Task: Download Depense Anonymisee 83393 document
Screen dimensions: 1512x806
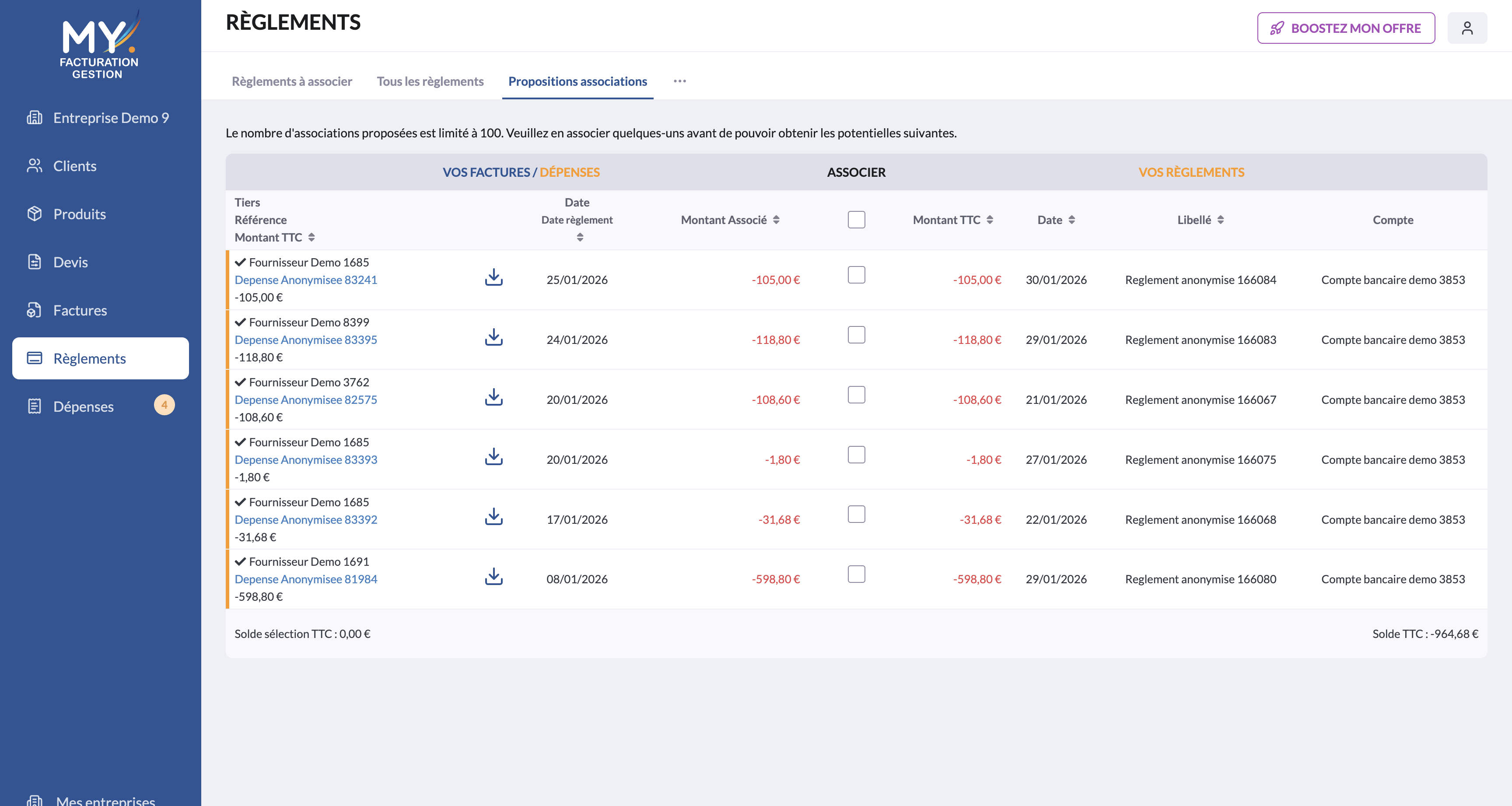Action: pyautogui.click(x=493, y=457)
